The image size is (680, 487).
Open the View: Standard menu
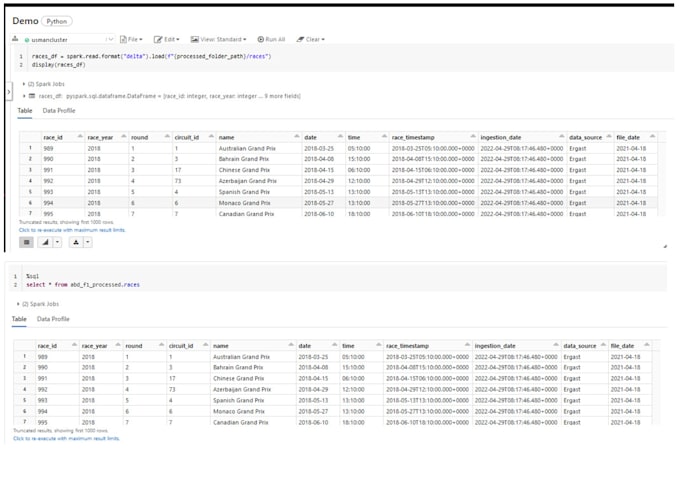pos(219,39)
